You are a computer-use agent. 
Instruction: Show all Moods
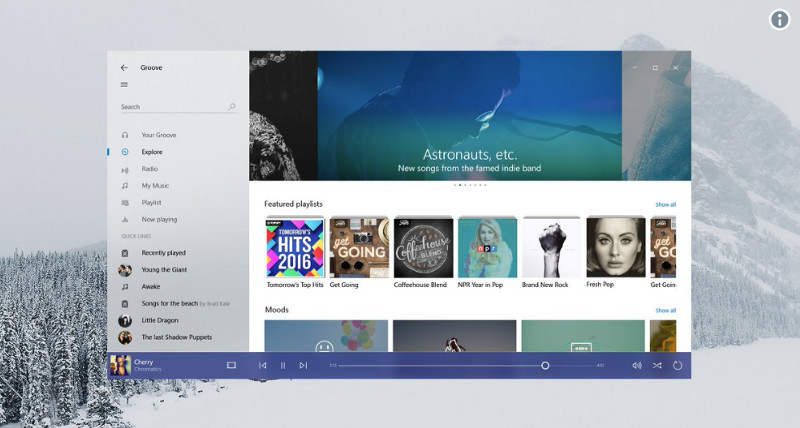click(x=666, y=310)
